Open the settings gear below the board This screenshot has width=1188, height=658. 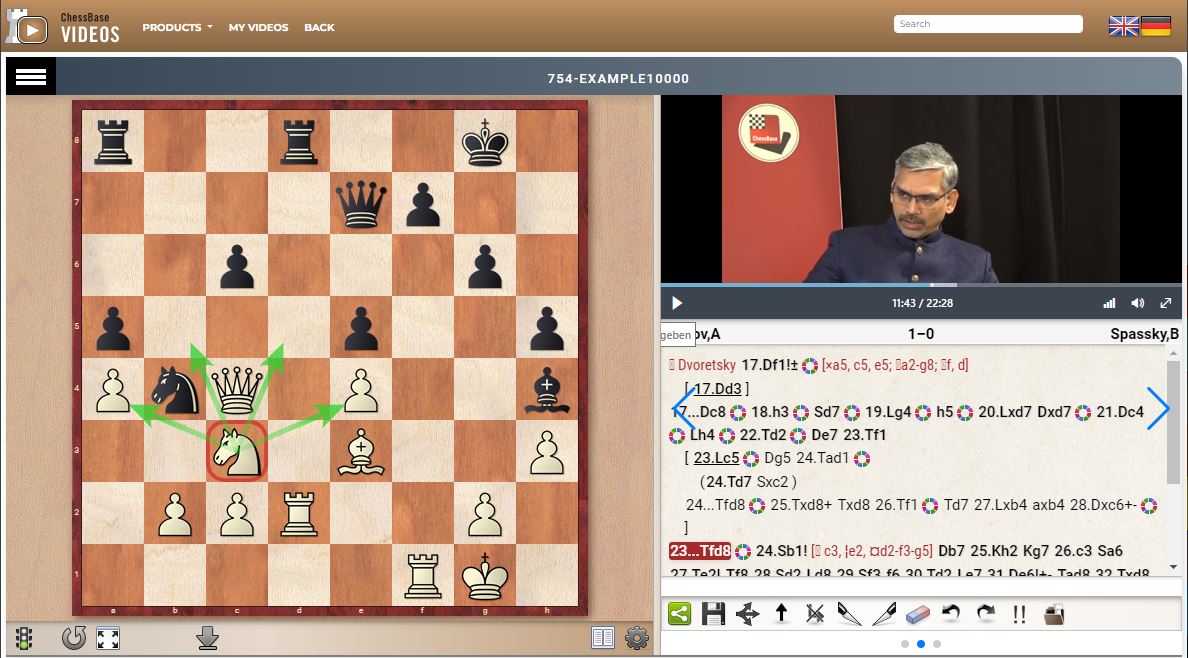click(636, 638)
